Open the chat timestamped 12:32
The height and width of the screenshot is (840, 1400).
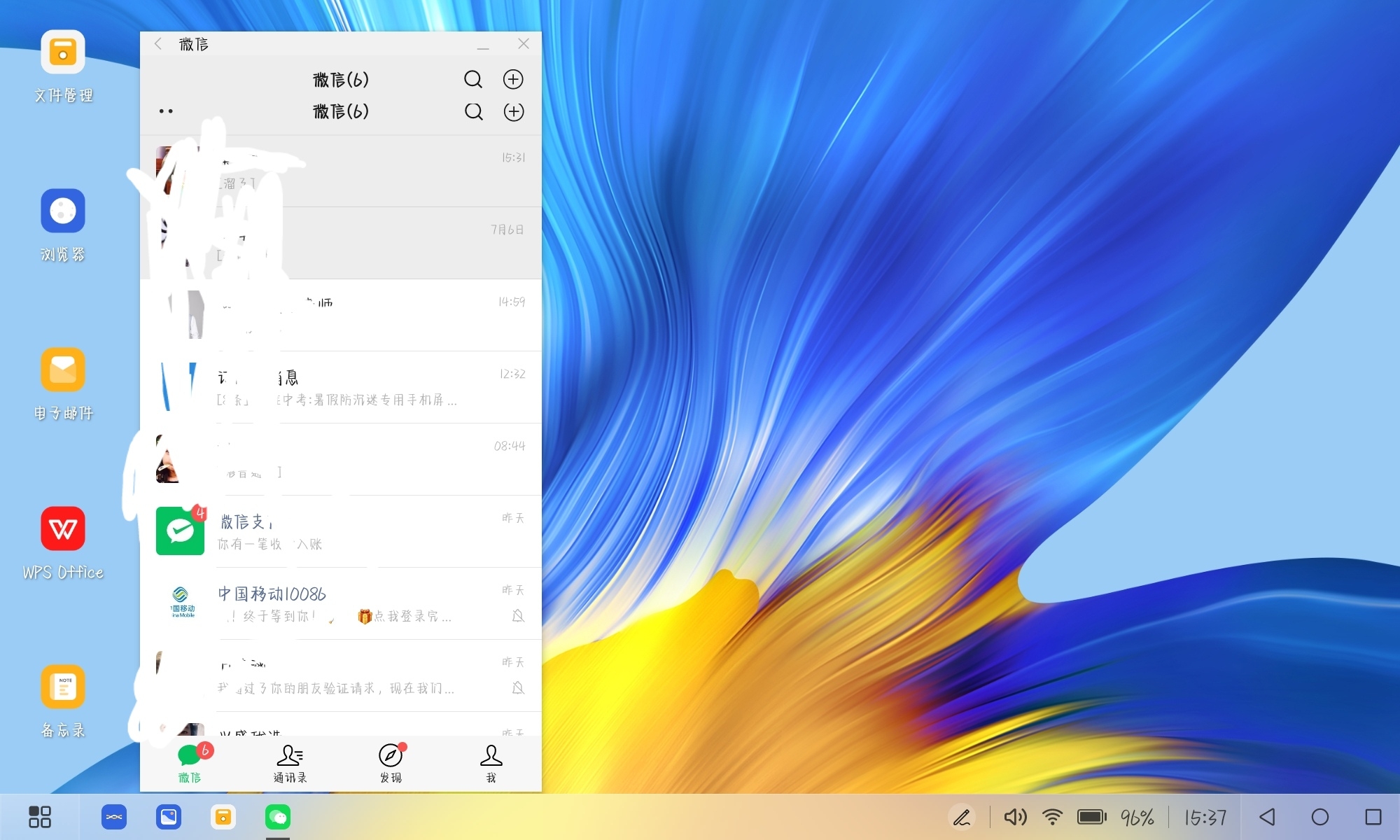[x=341, y=387]
